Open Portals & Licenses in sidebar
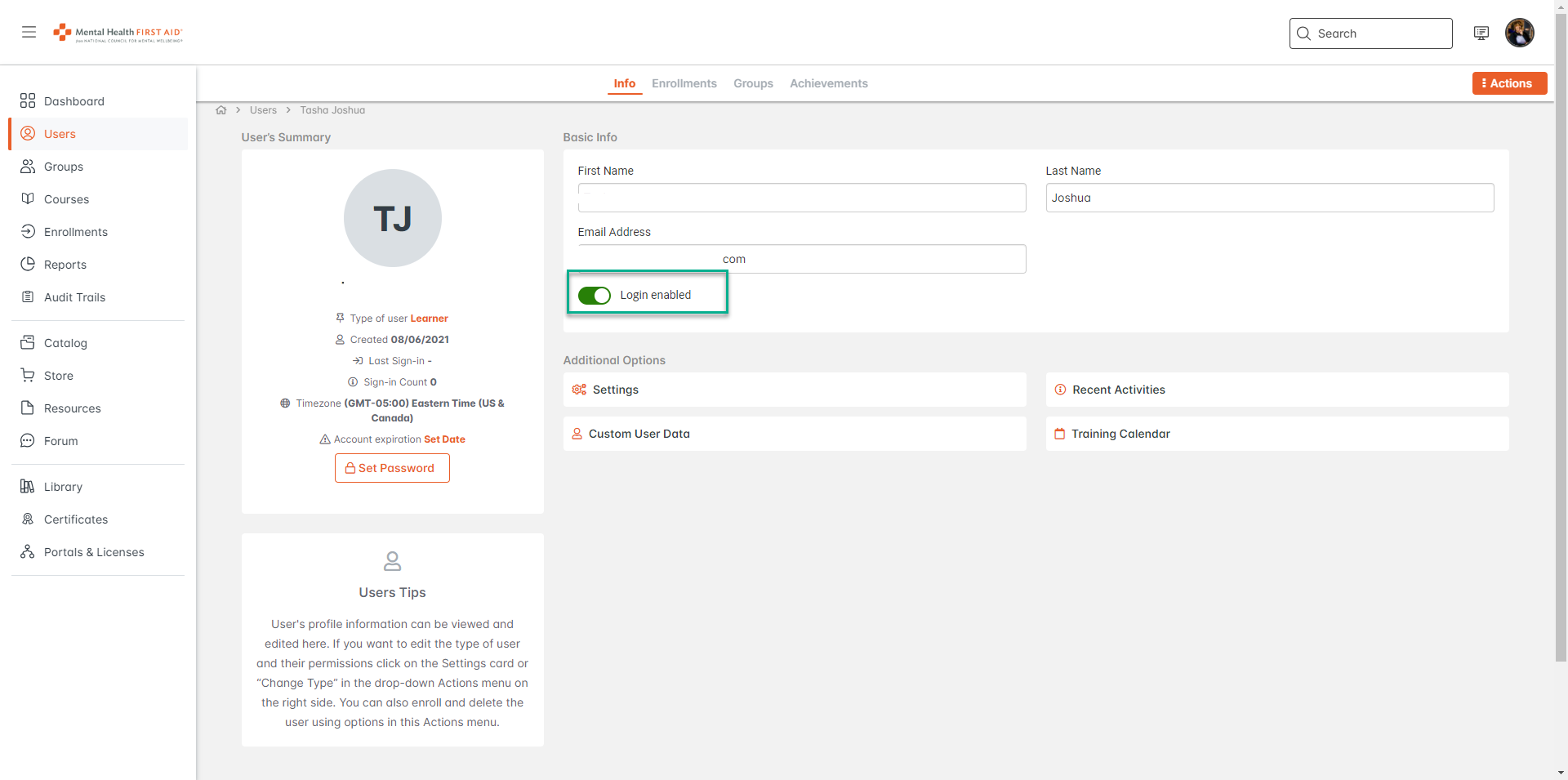This screenshot has height=780, width=1568. click(93, 552)
